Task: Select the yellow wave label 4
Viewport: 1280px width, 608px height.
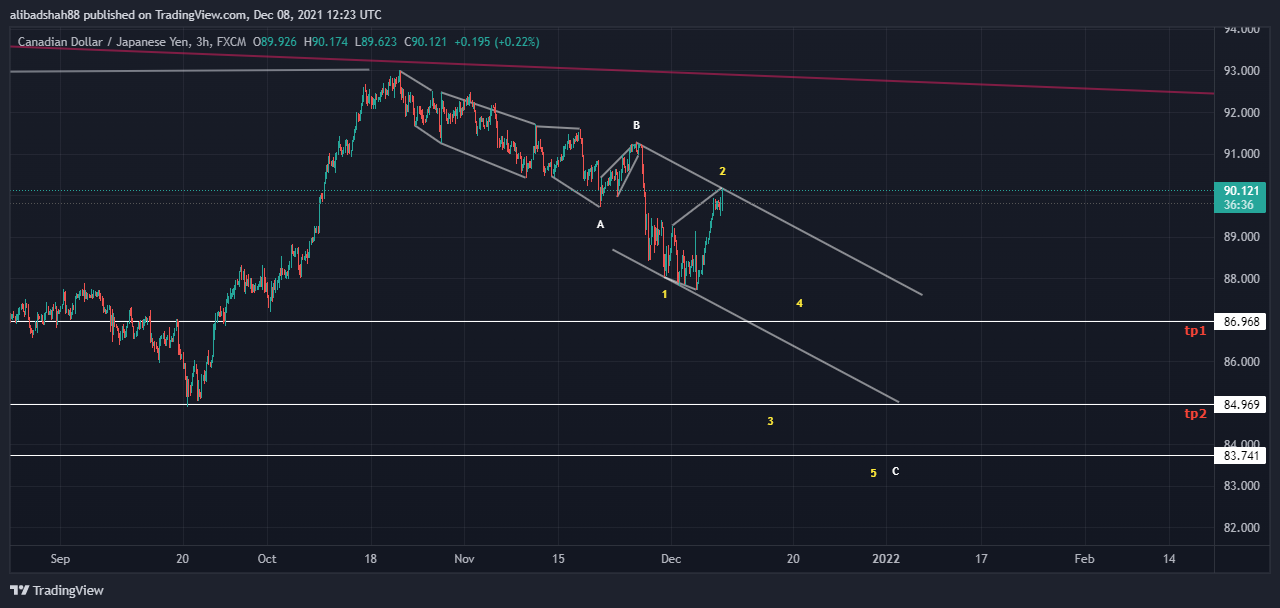Action: coord(799,302)
